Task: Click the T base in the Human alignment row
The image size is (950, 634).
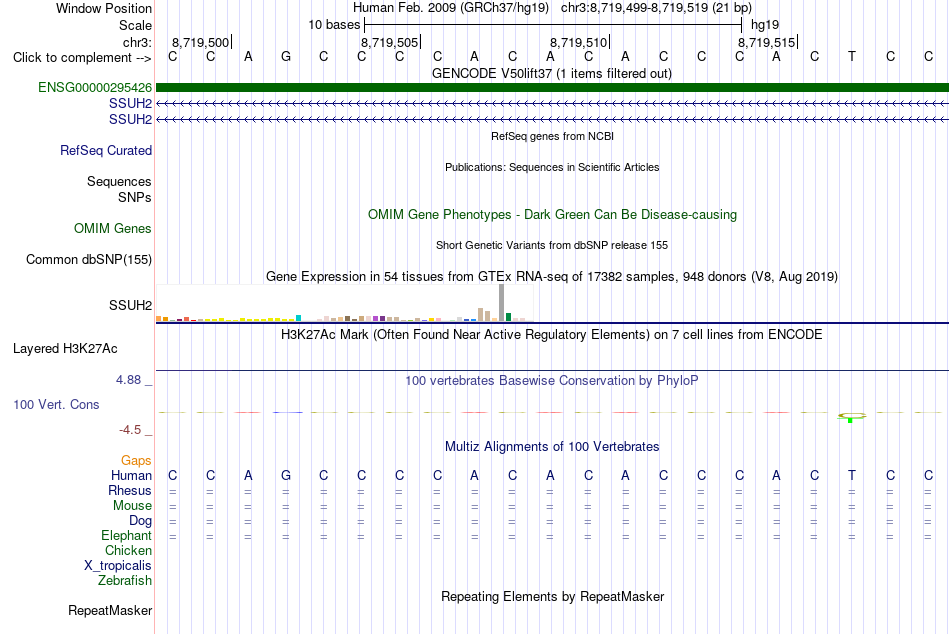Action: [852, 475]
